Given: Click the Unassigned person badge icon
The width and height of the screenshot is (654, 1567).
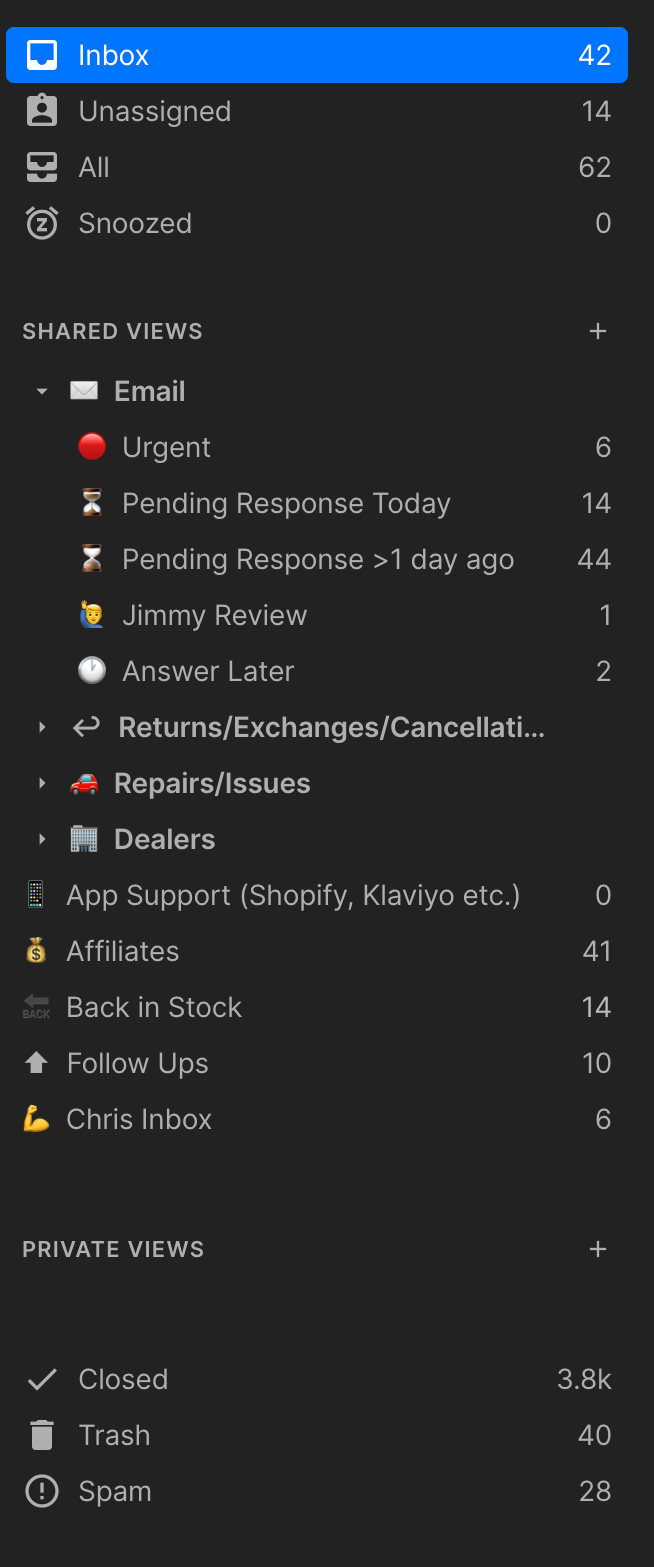Looking at the screenshot, I should 41,111.
